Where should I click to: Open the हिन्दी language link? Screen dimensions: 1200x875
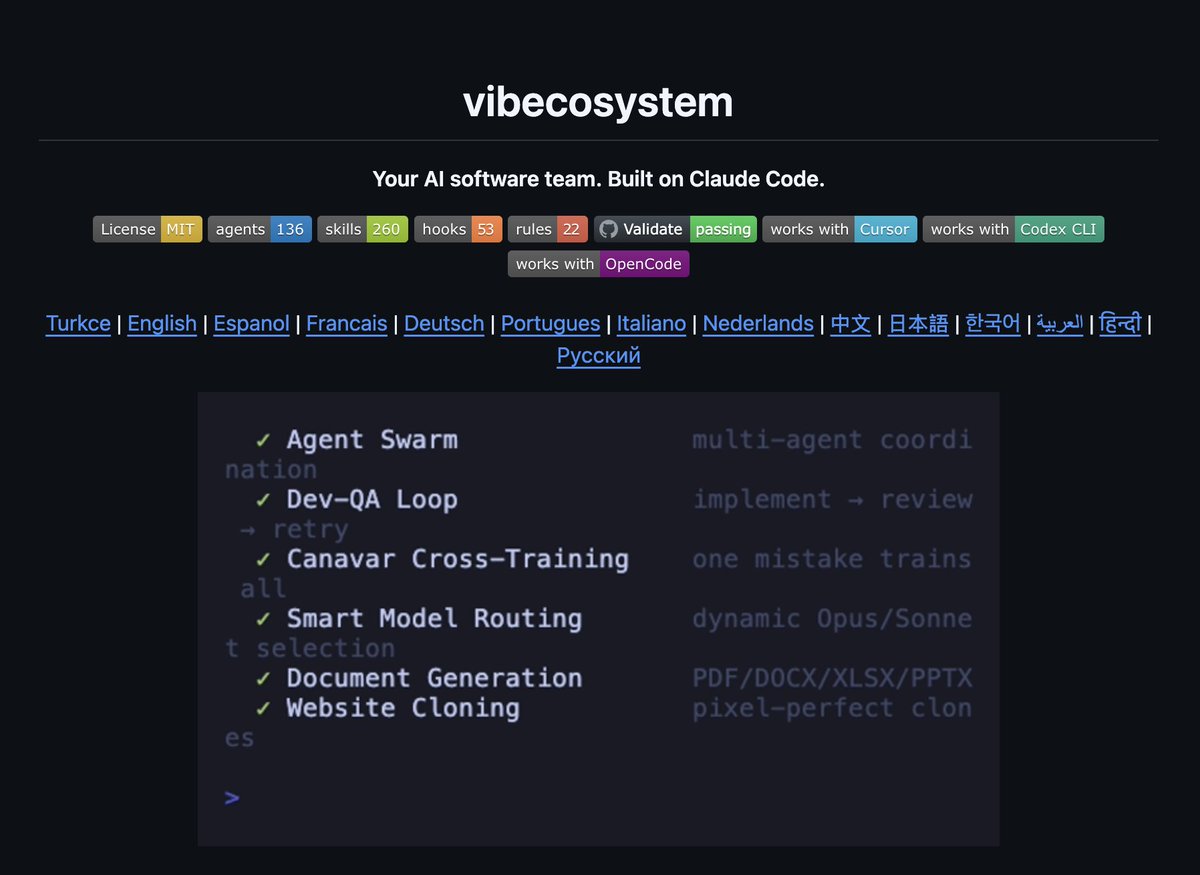click(1120, 323)
